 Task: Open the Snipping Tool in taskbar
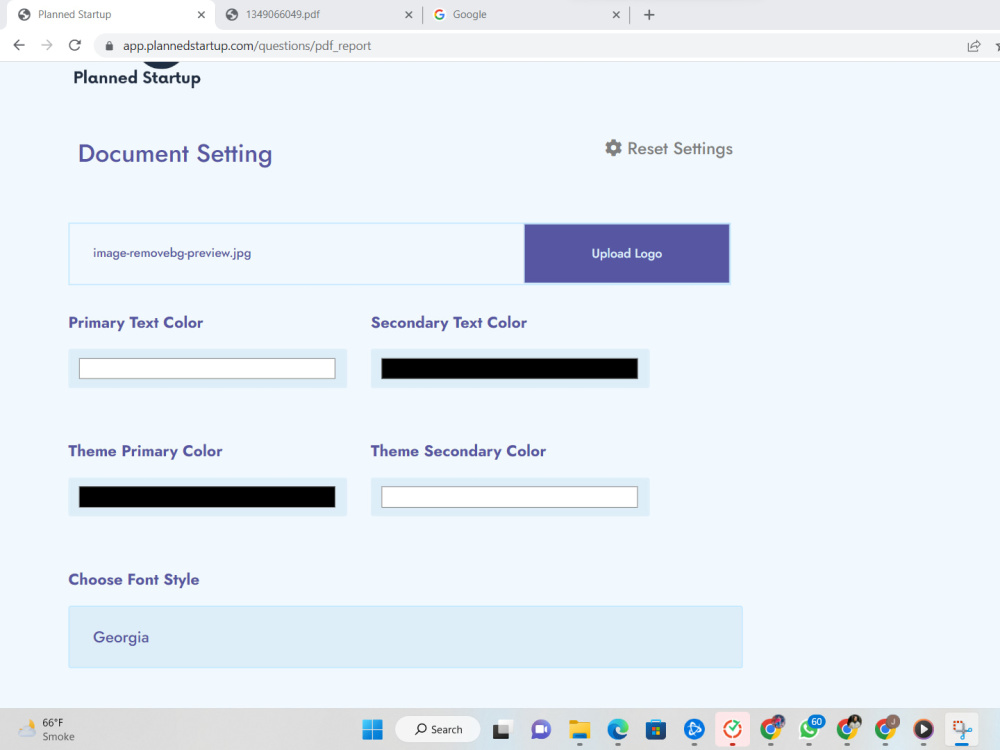pyautogui.click(x=962, y=729)
